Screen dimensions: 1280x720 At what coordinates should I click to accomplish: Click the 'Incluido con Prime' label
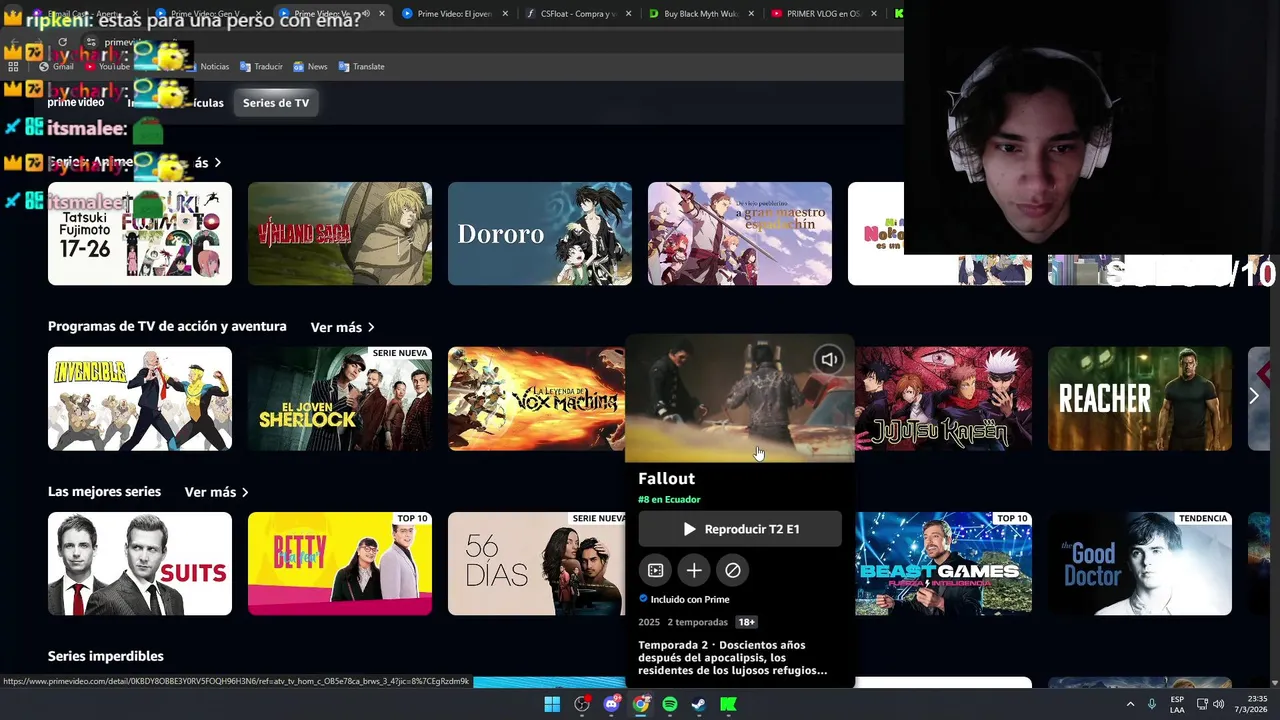(690, 599)
